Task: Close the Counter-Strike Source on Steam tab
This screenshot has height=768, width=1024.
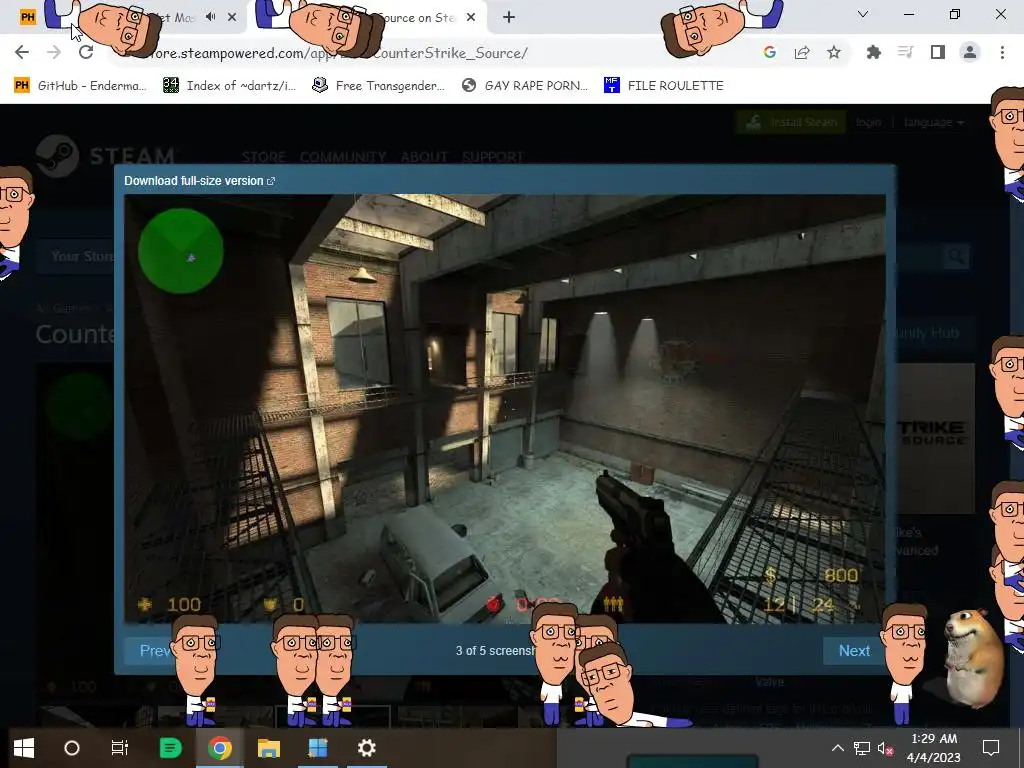Action: pyautogui.click(x=471, y=18)
